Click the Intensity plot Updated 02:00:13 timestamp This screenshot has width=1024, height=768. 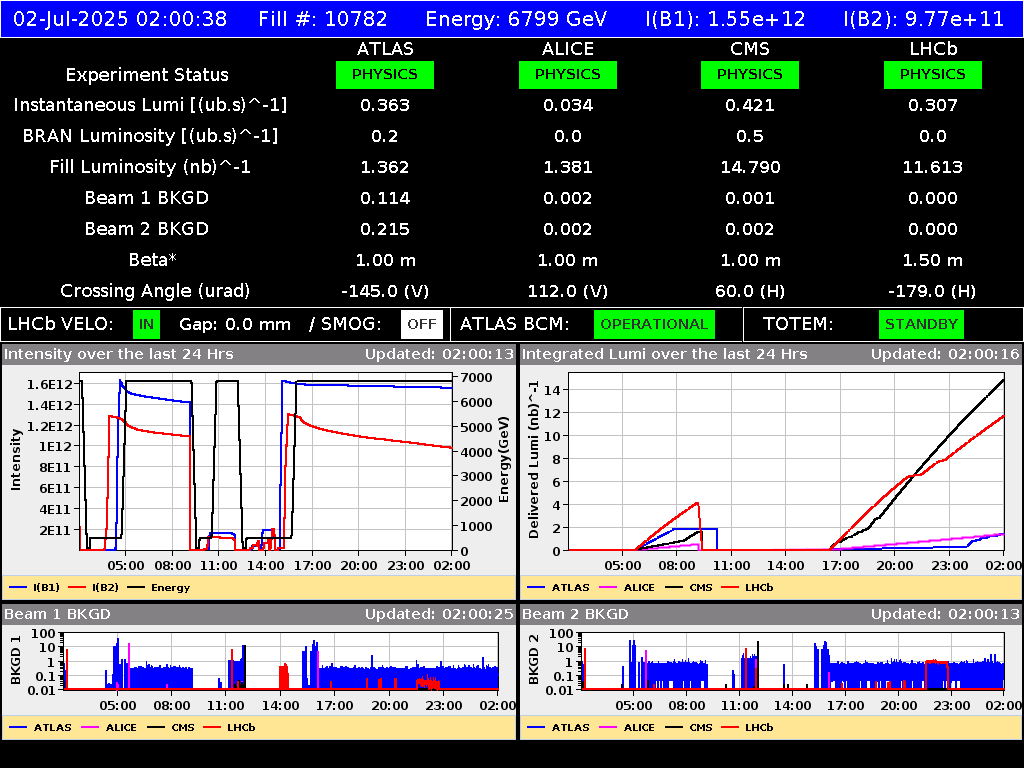pyautogui.click(x=440, y=355)
